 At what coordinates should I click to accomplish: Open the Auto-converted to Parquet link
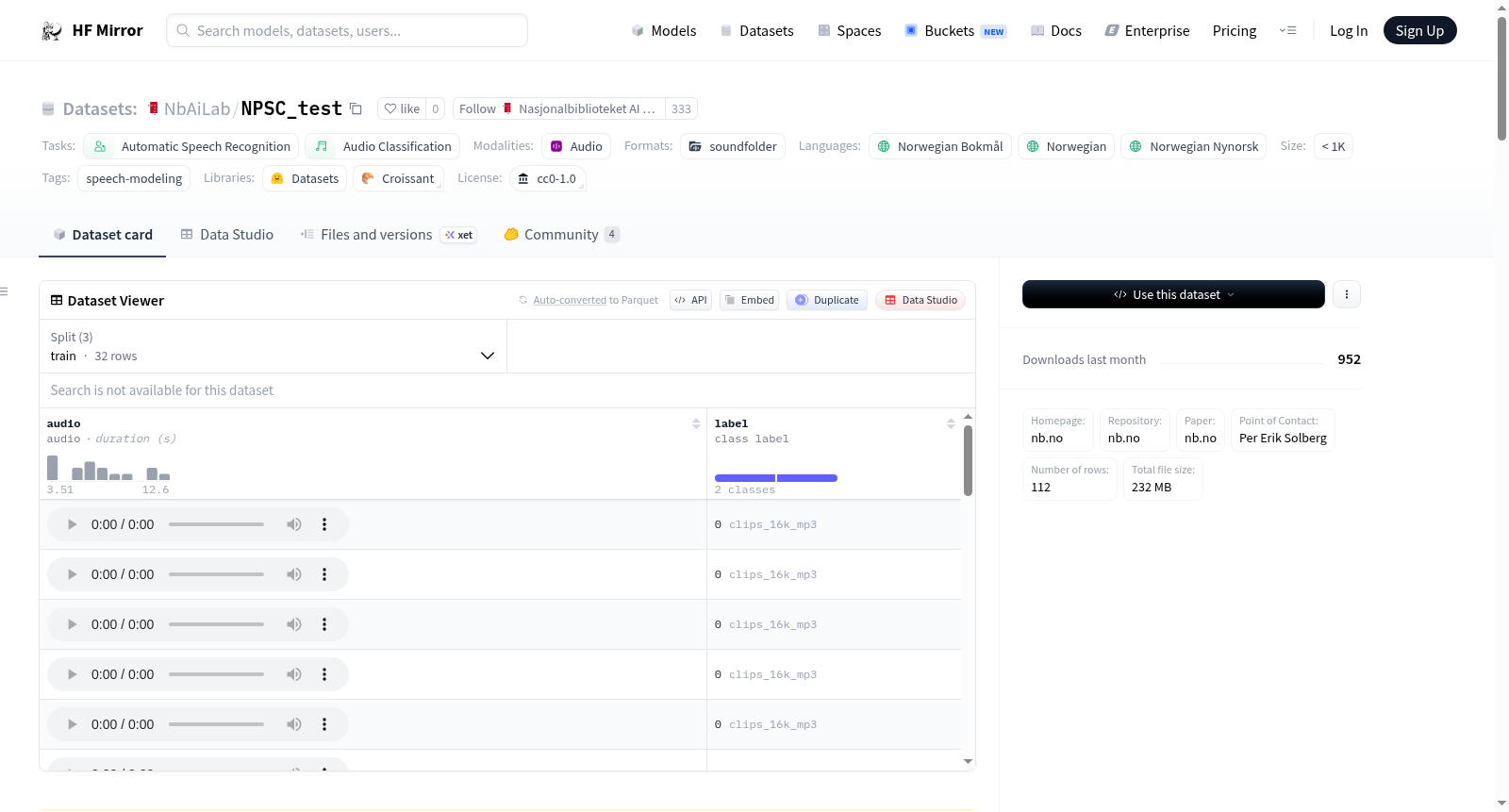coord(570,300)
